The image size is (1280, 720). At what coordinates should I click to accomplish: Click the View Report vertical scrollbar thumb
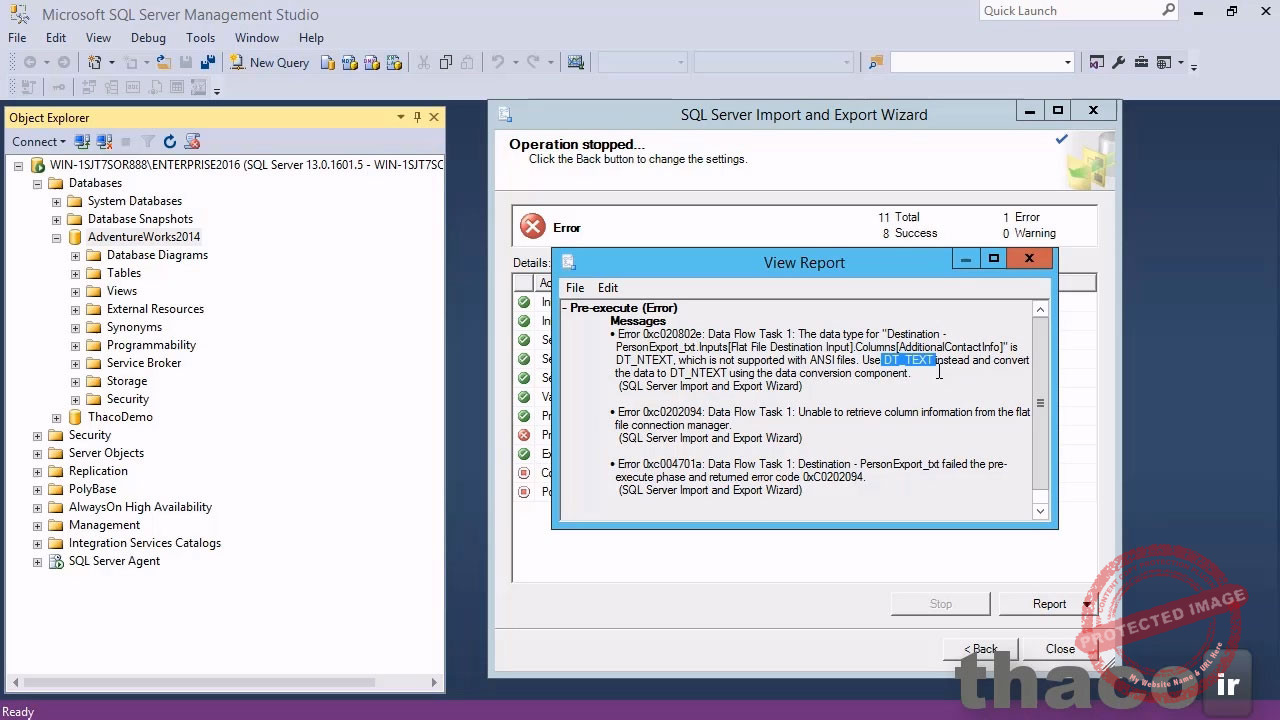click(x=1040, y=403)
